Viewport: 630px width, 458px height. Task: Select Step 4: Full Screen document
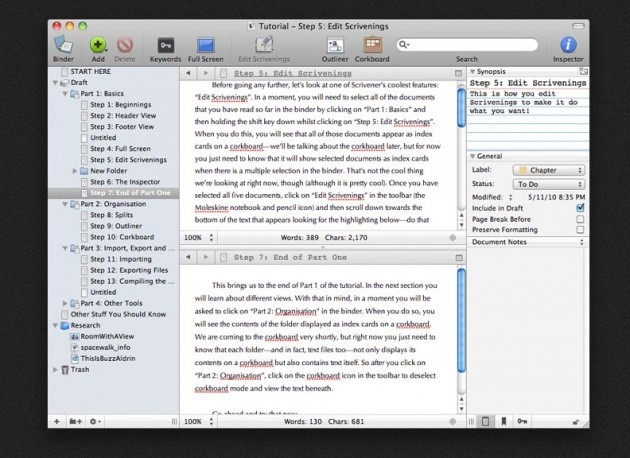click(120, 149)
